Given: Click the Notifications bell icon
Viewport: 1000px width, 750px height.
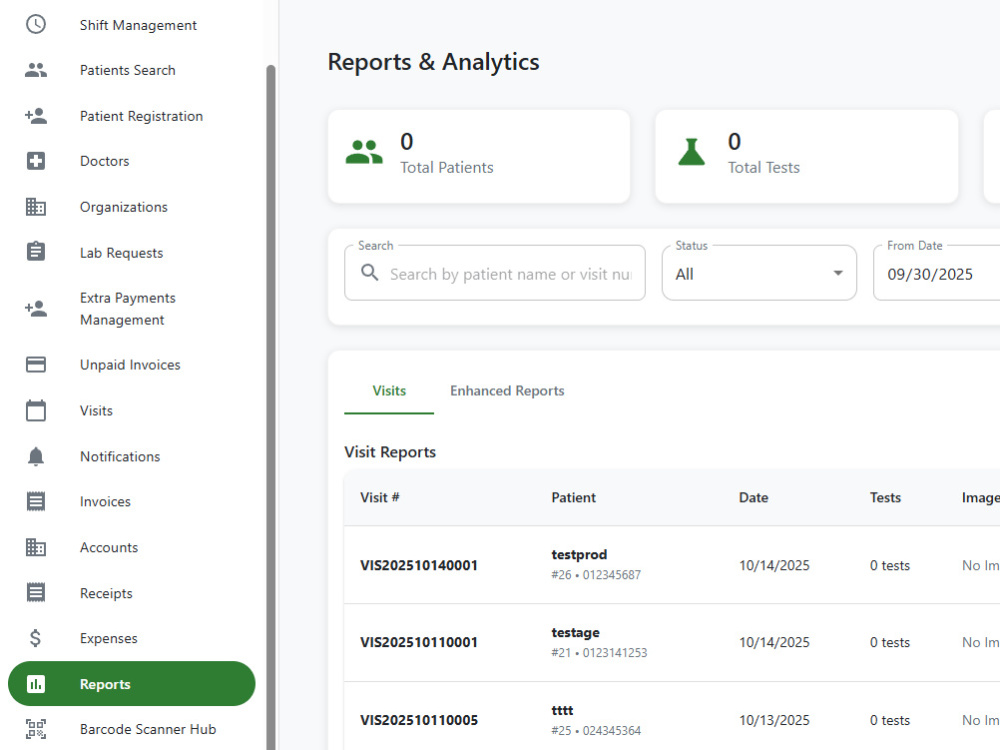Looking at the screenshot, I should (36, 456).
